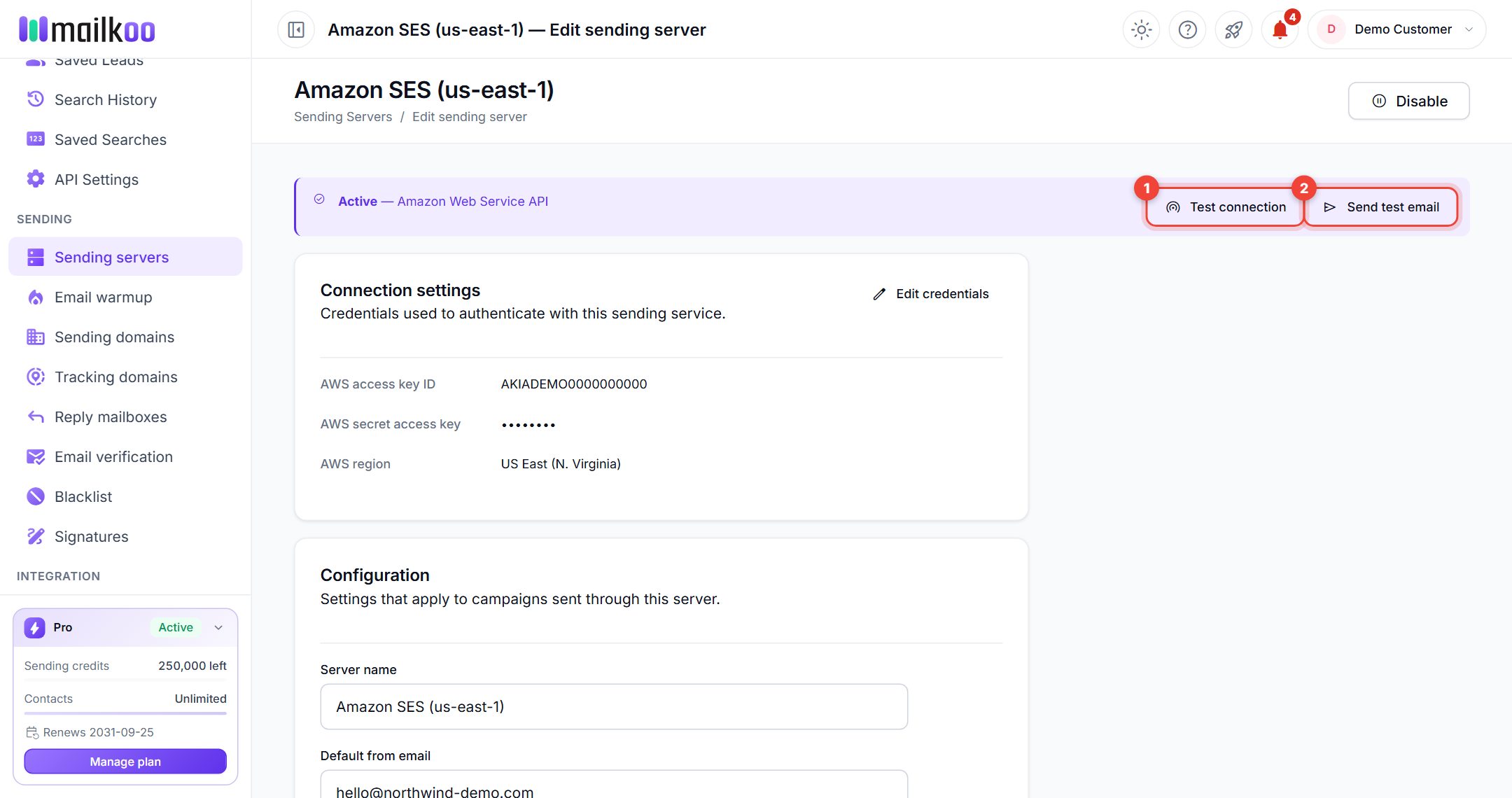Click the Signatures pen icon
The height and width of the screenshot is (798, 1512).
point(36,536)
